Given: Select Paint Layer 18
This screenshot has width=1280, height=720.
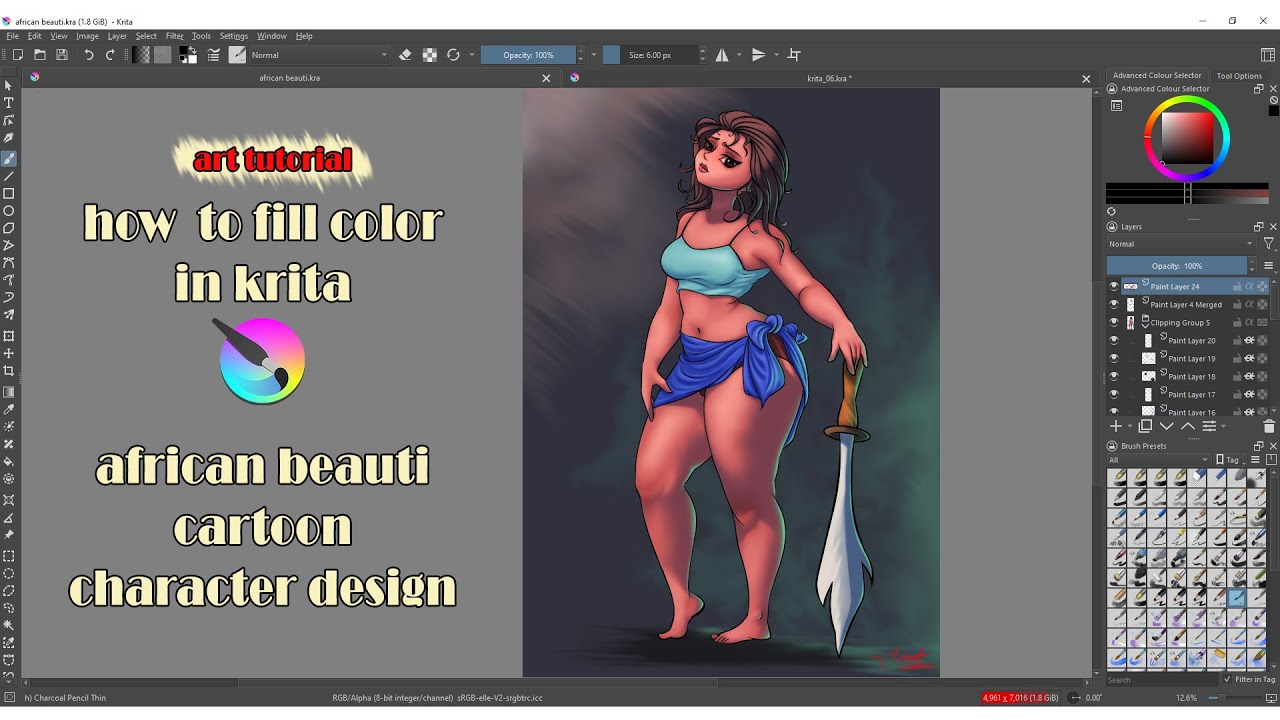Looking at the screenshot, I should (x=1191, y=376).
